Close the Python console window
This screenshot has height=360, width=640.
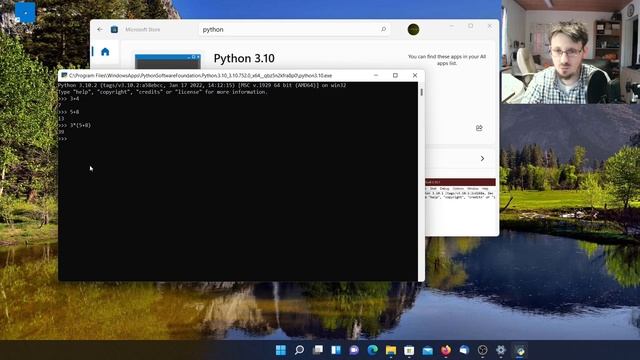(415, 76)
